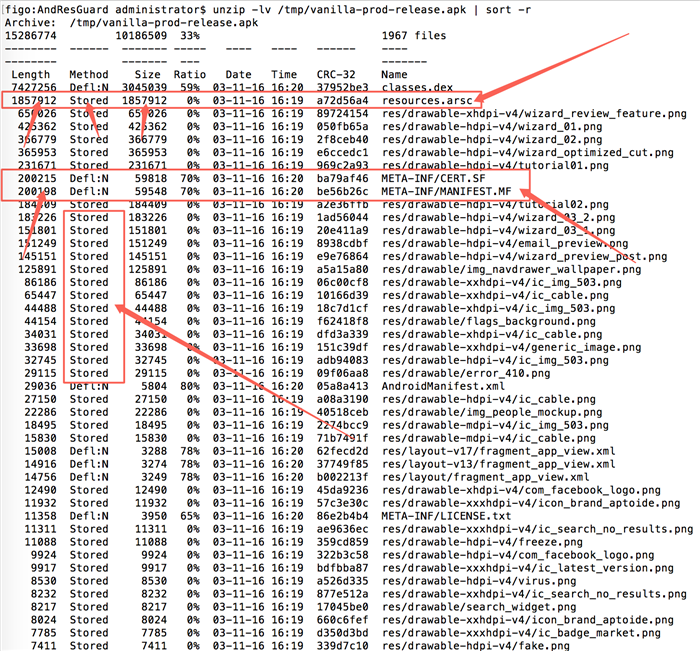Click the 80% ratio of AndroidManifest.xml
700x651 pixels.
click(190, 386)
